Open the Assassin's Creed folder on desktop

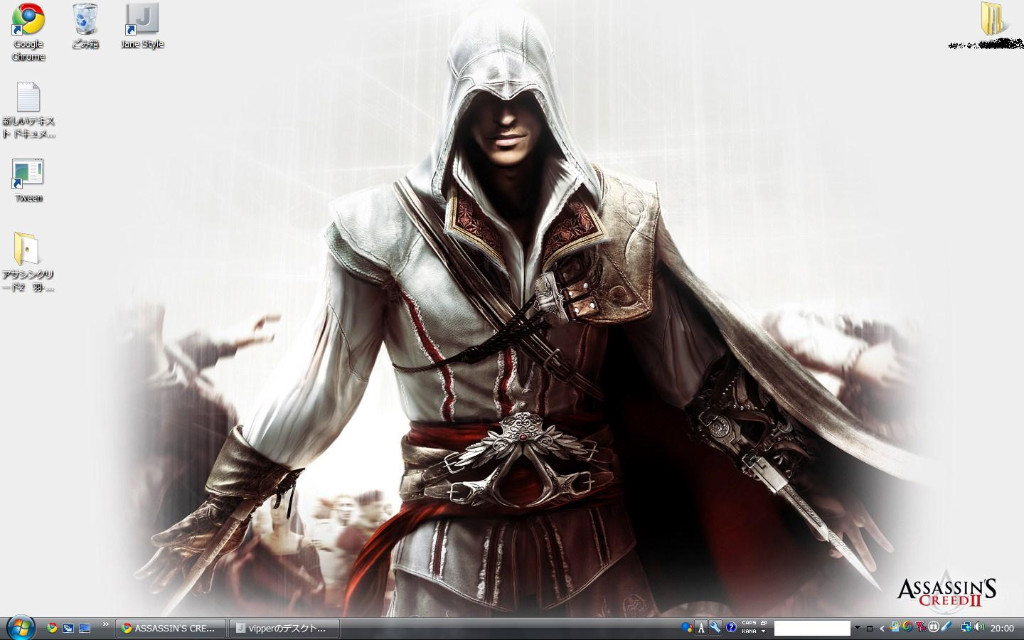[27, 263]
